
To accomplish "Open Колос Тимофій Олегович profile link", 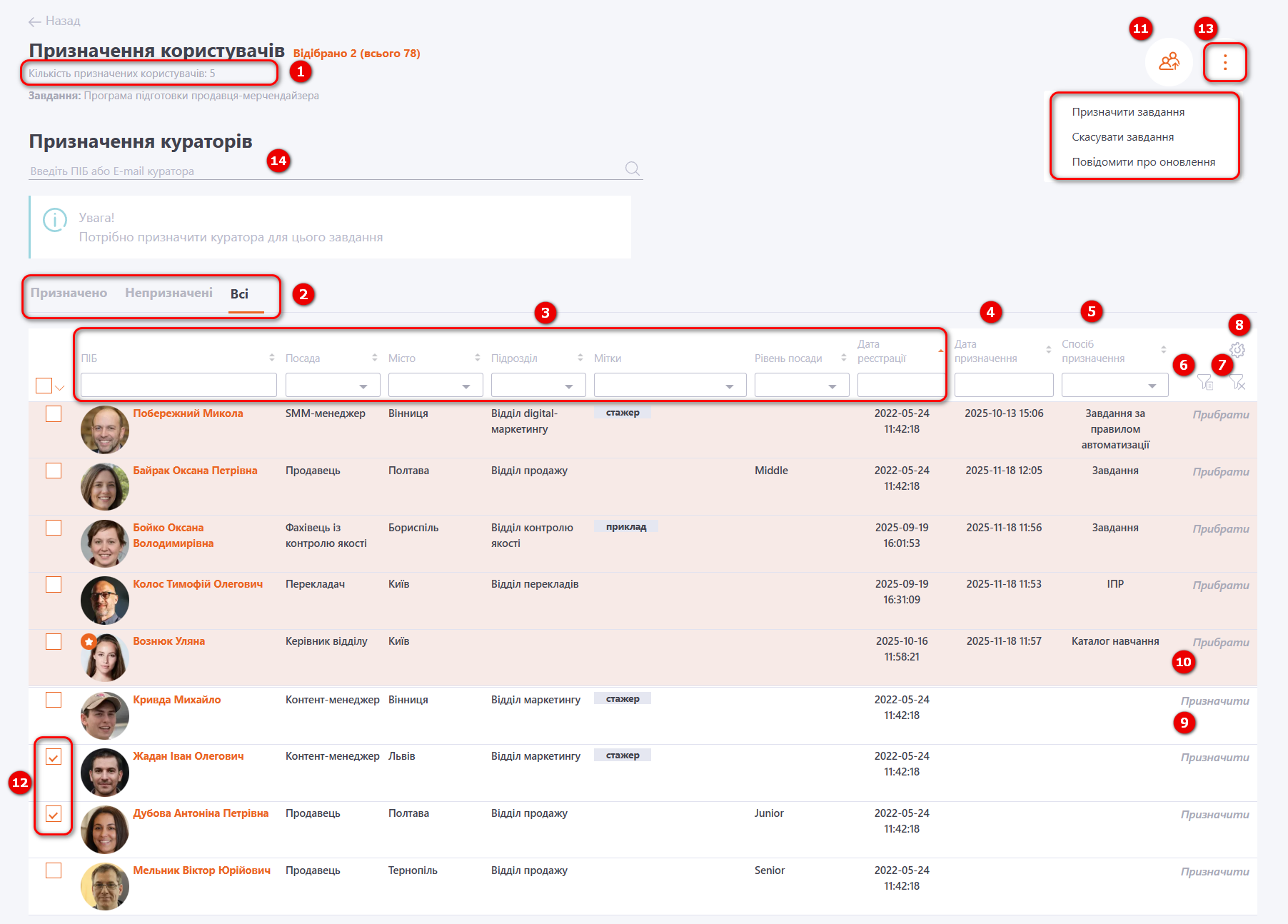I will (x=198, y=584).
